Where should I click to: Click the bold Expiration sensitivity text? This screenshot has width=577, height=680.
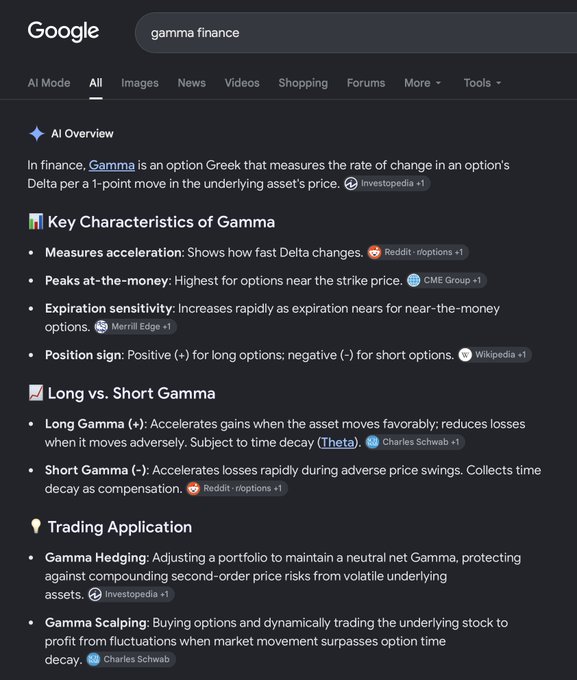109,308
